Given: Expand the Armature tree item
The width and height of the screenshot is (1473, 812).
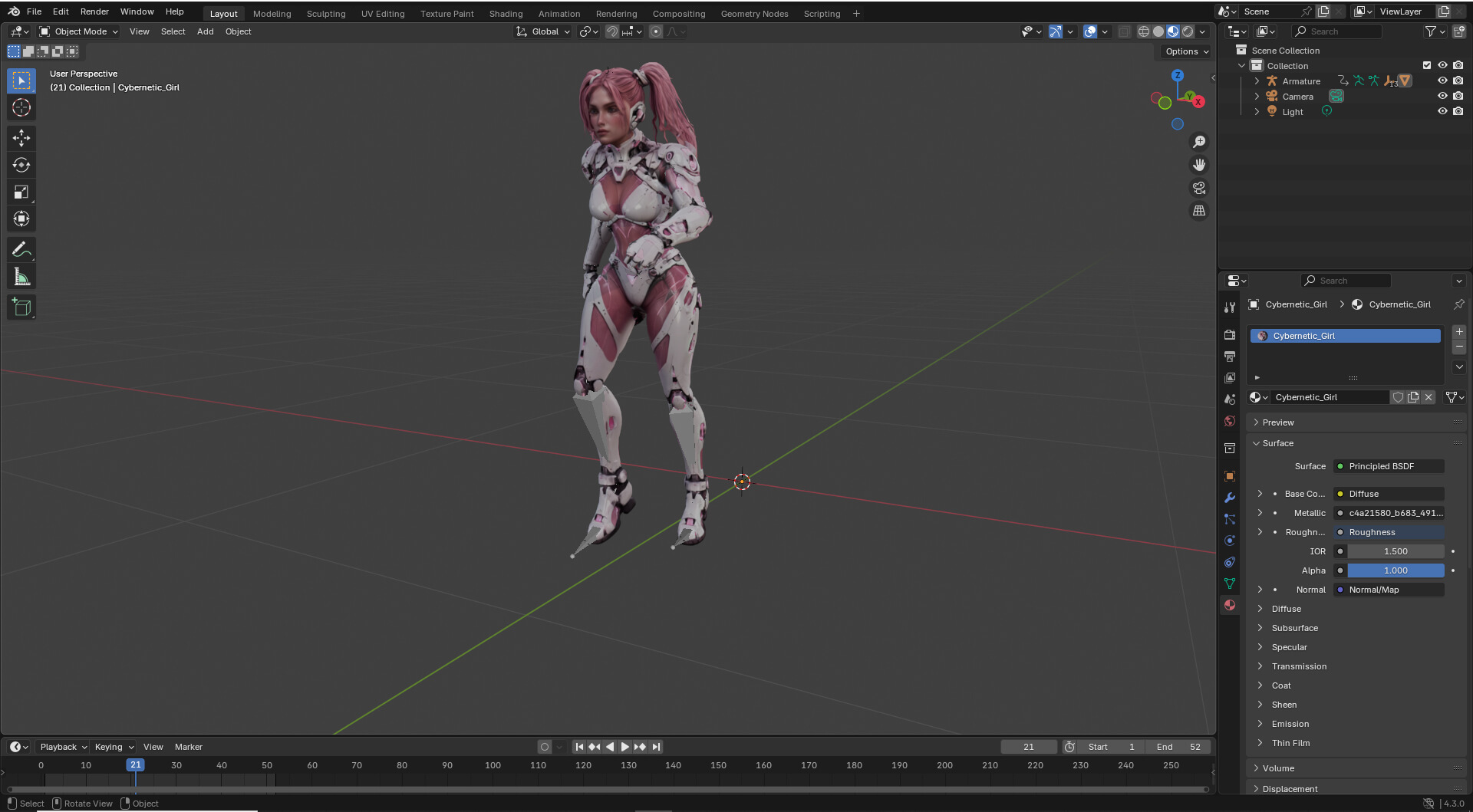Looking at the screenshot, I should tap(1257, 81).
